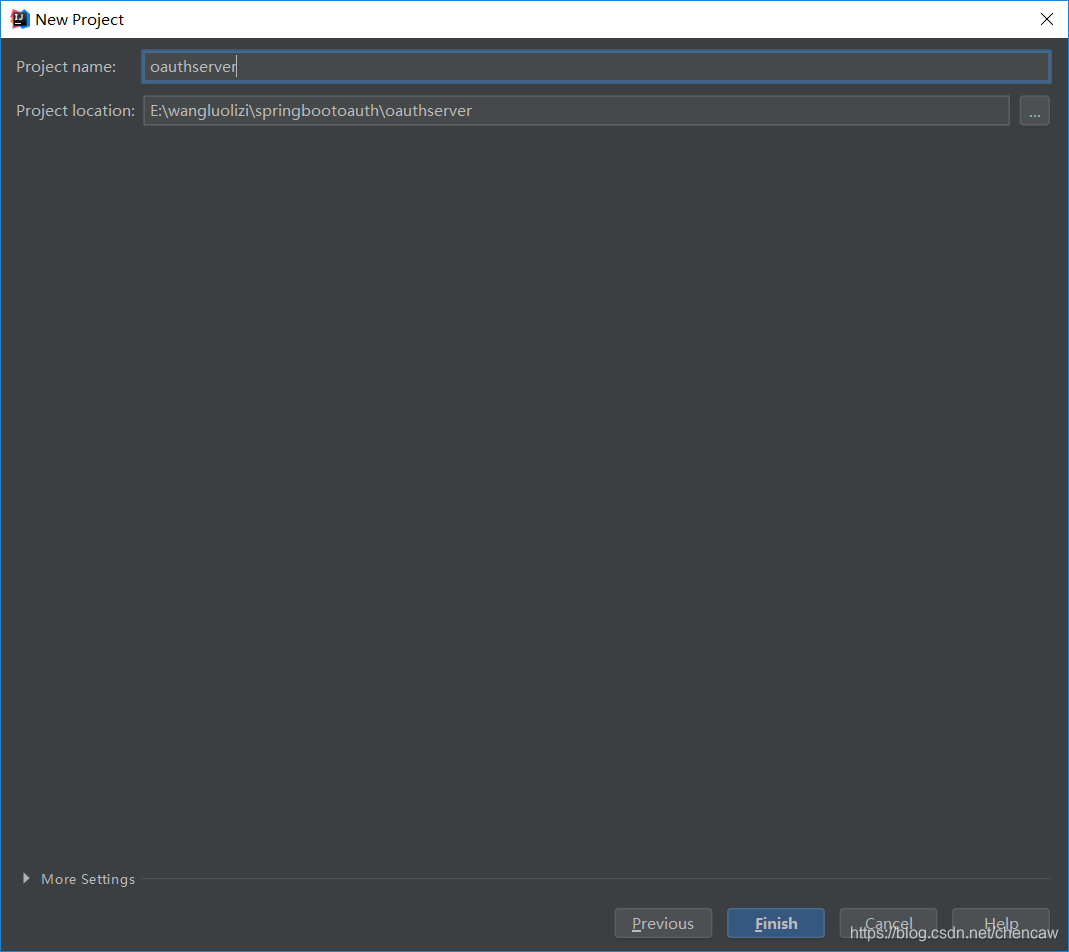Image resolution: width=1069 pixels, height=952 pixels.
Task: Click the IntelliJ IDEA icon in title bar
Action: [20, 19]
